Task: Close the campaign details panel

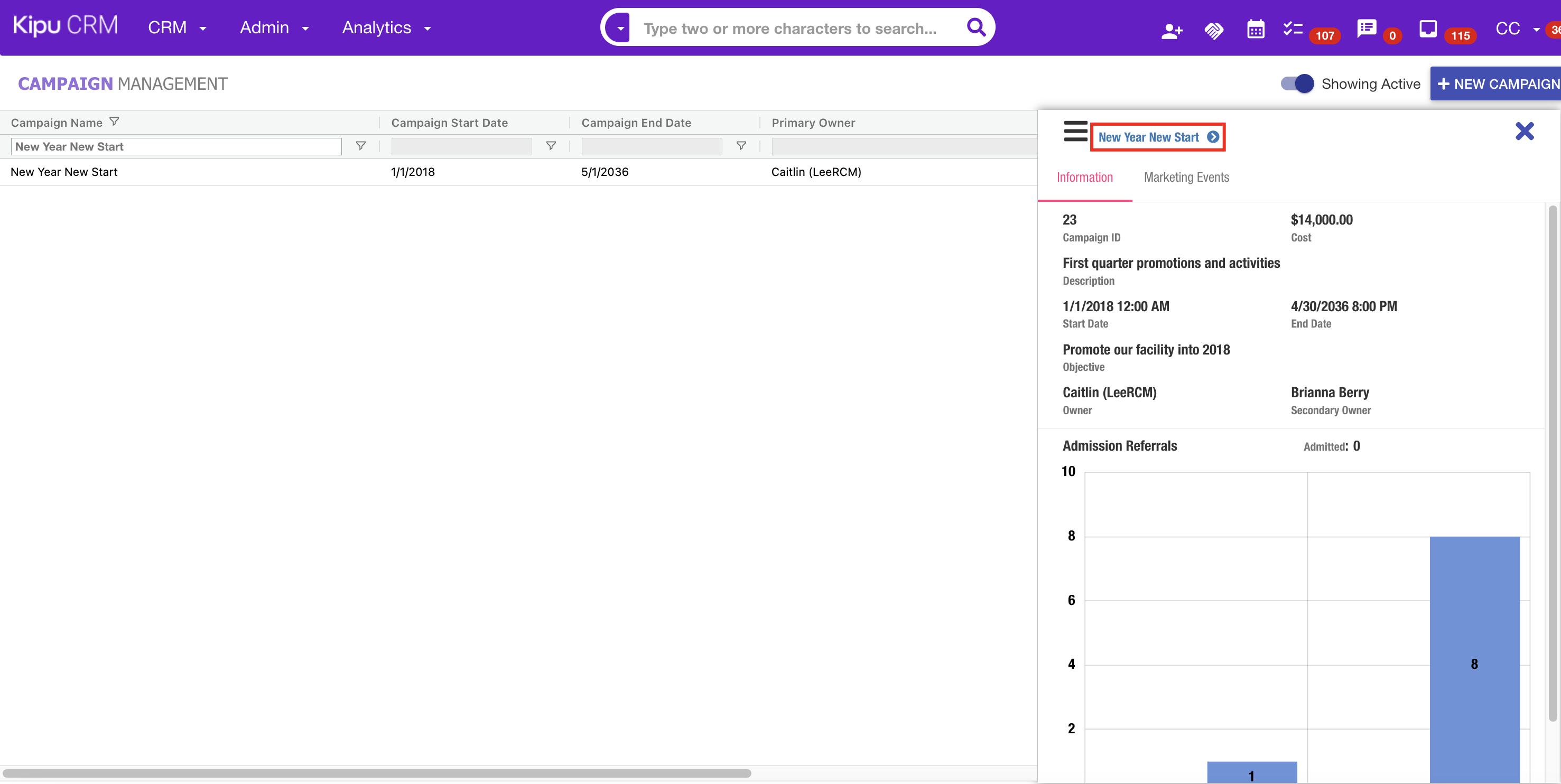Action: tap(1525, 131)
